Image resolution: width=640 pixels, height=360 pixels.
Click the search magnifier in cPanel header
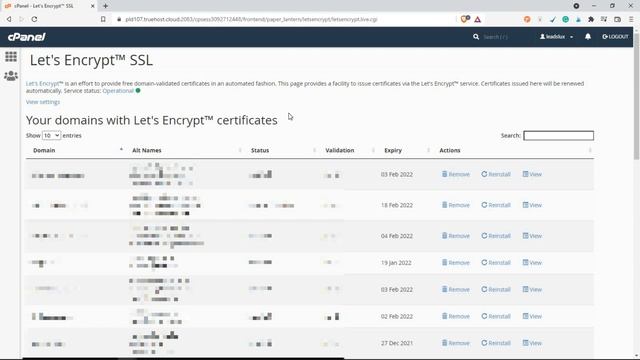tap(476, 37)
